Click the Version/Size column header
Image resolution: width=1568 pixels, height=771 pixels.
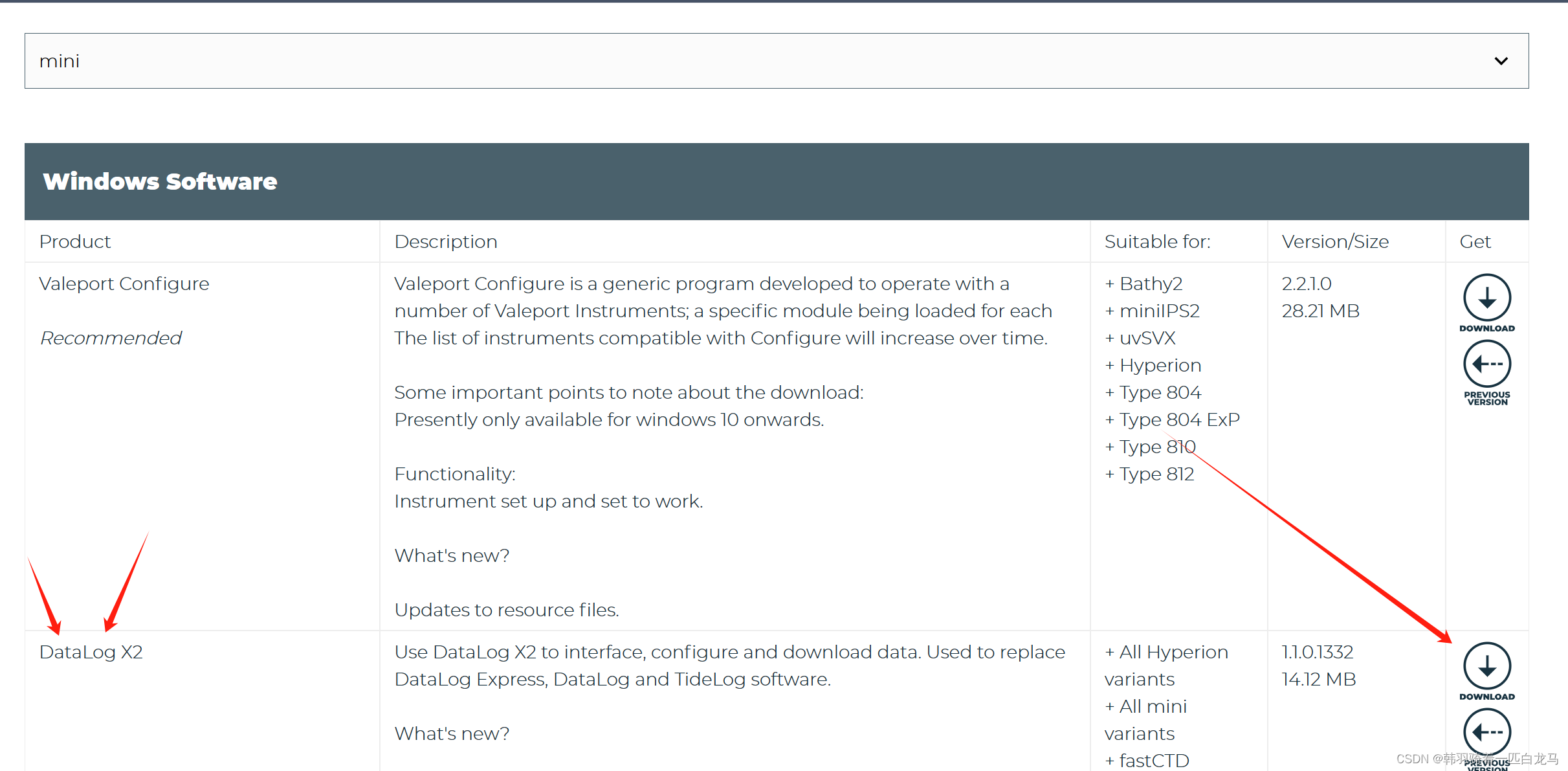click(1335, 241)
